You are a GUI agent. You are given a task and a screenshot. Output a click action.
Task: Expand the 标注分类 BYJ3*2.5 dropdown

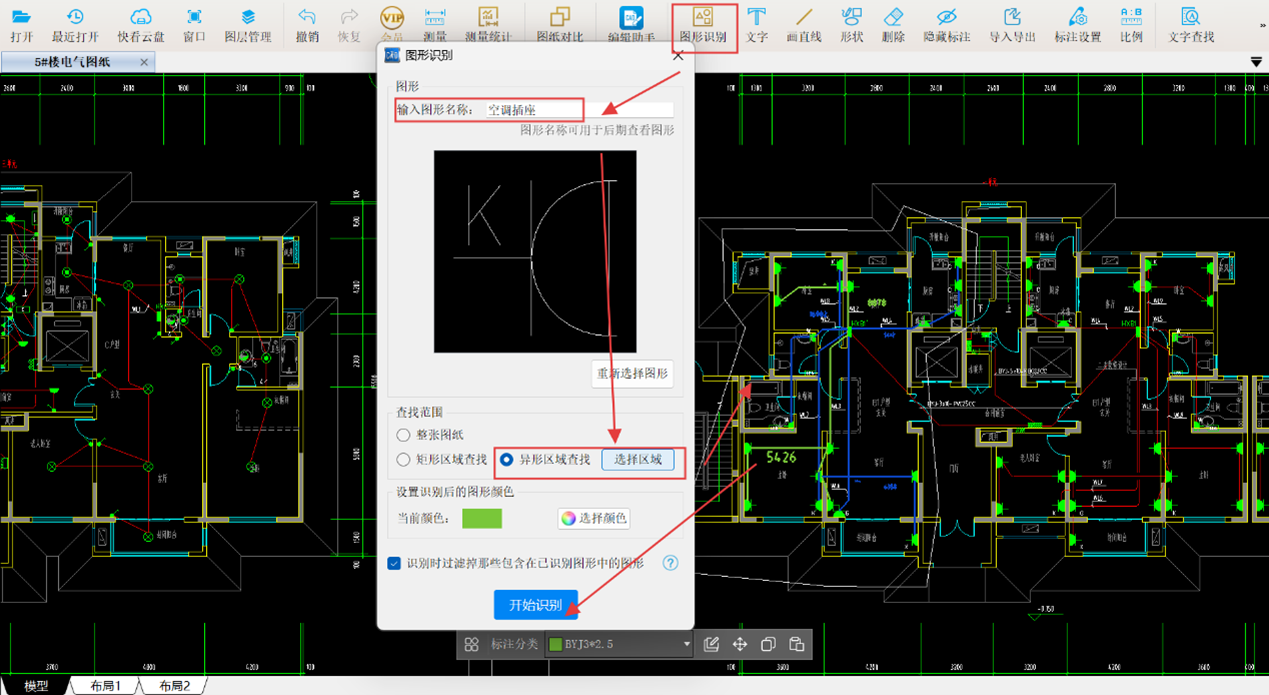(x=686, y=645)
